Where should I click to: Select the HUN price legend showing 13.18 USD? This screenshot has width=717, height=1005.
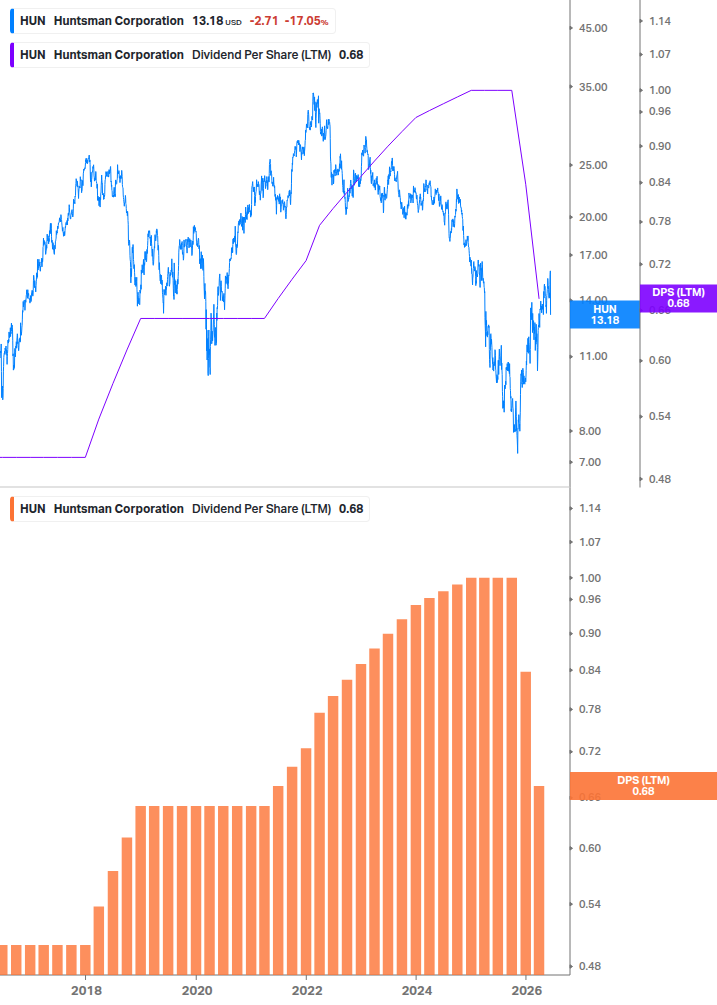[173, 21]
